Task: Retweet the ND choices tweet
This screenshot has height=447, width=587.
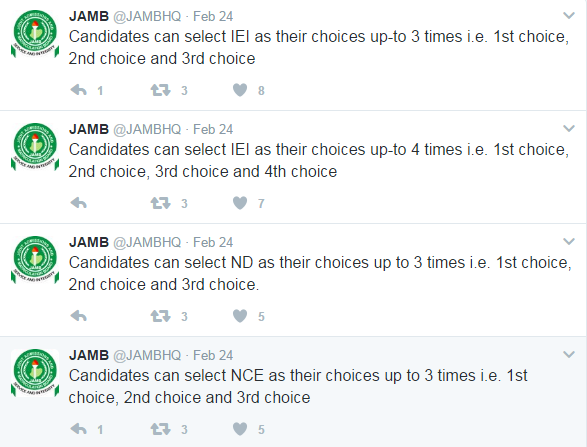Action: (x=161, y=316)
